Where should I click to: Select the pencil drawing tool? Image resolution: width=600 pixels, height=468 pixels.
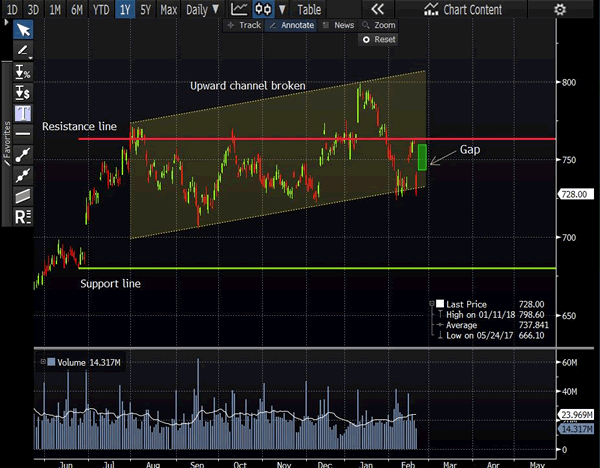point(22,50)
